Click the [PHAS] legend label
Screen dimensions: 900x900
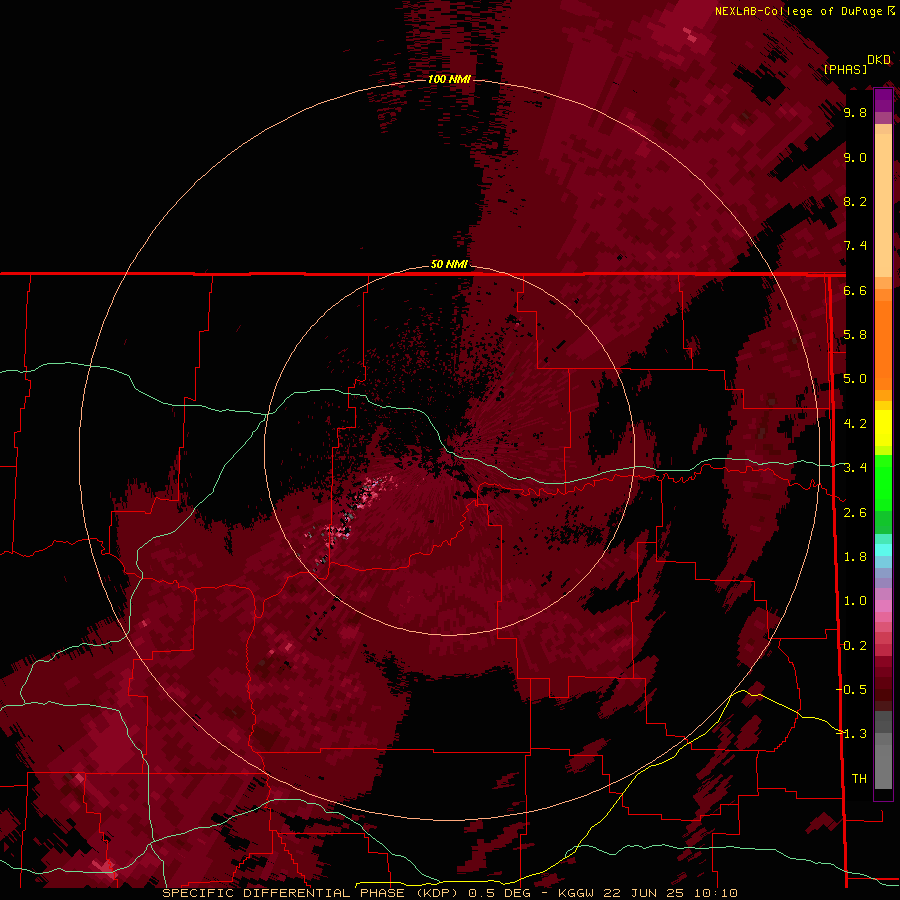tap(845, 69)
